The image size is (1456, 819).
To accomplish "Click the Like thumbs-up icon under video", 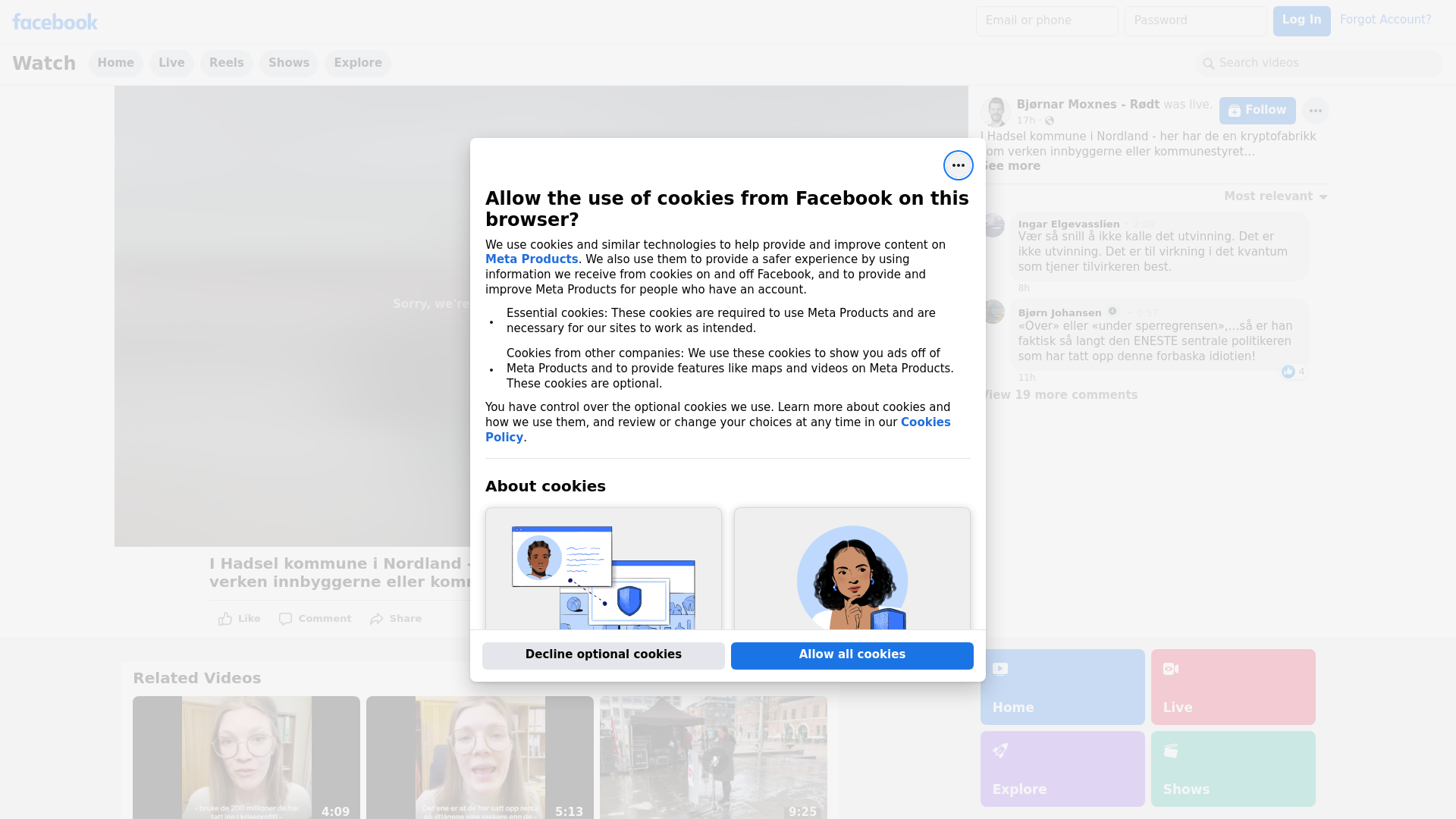I will coord(225,619).
